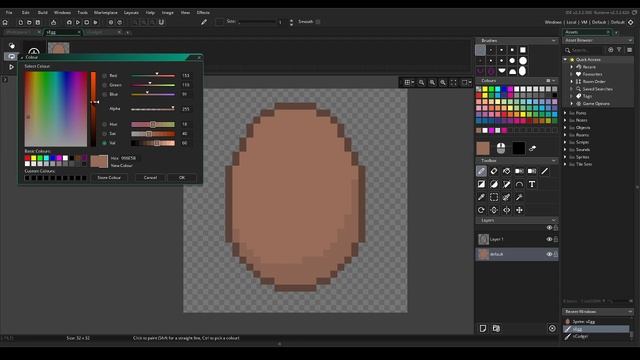Screen dimensions: 640x360
Task: Hide the default layer using eye icon
Action: (x=549, y=254)
